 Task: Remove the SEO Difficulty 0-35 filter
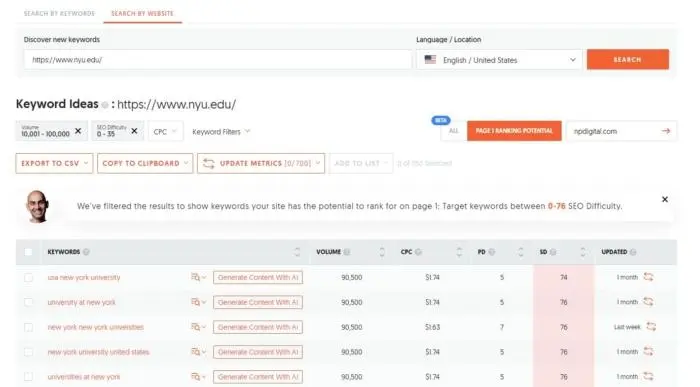click(134, 131)
